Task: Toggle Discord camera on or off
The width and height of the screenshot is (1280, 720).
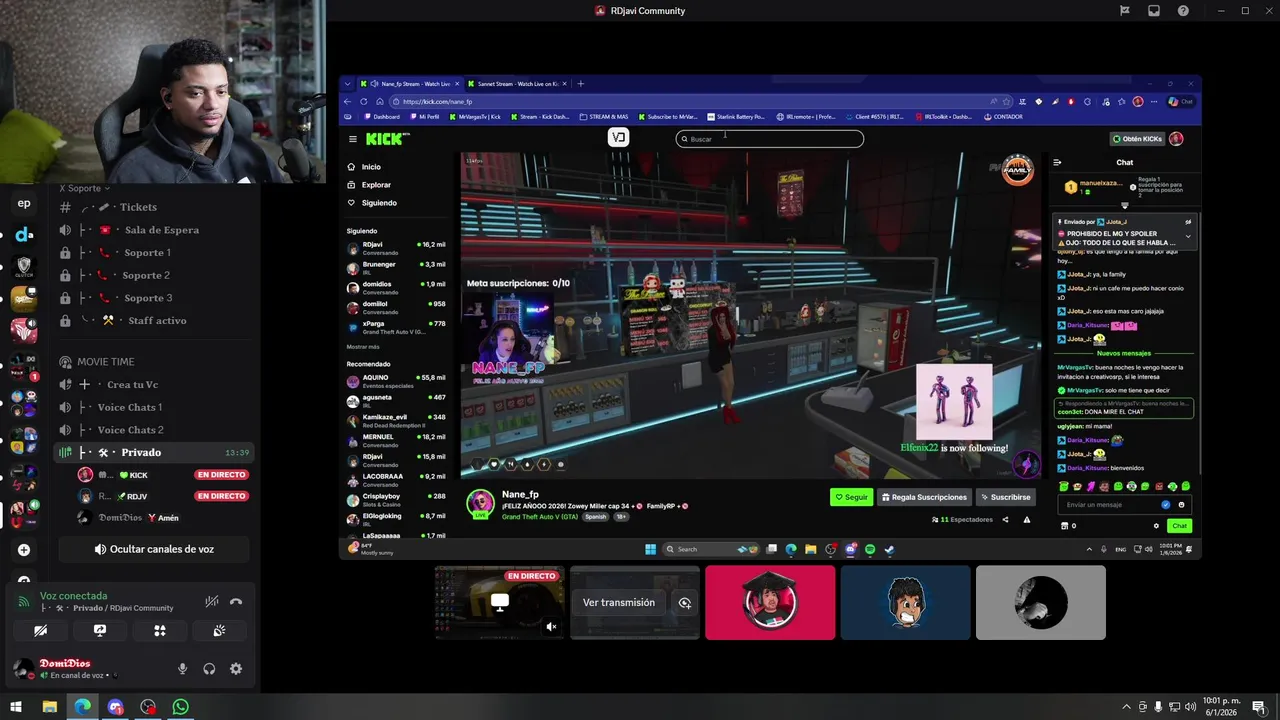Action: 40,631
